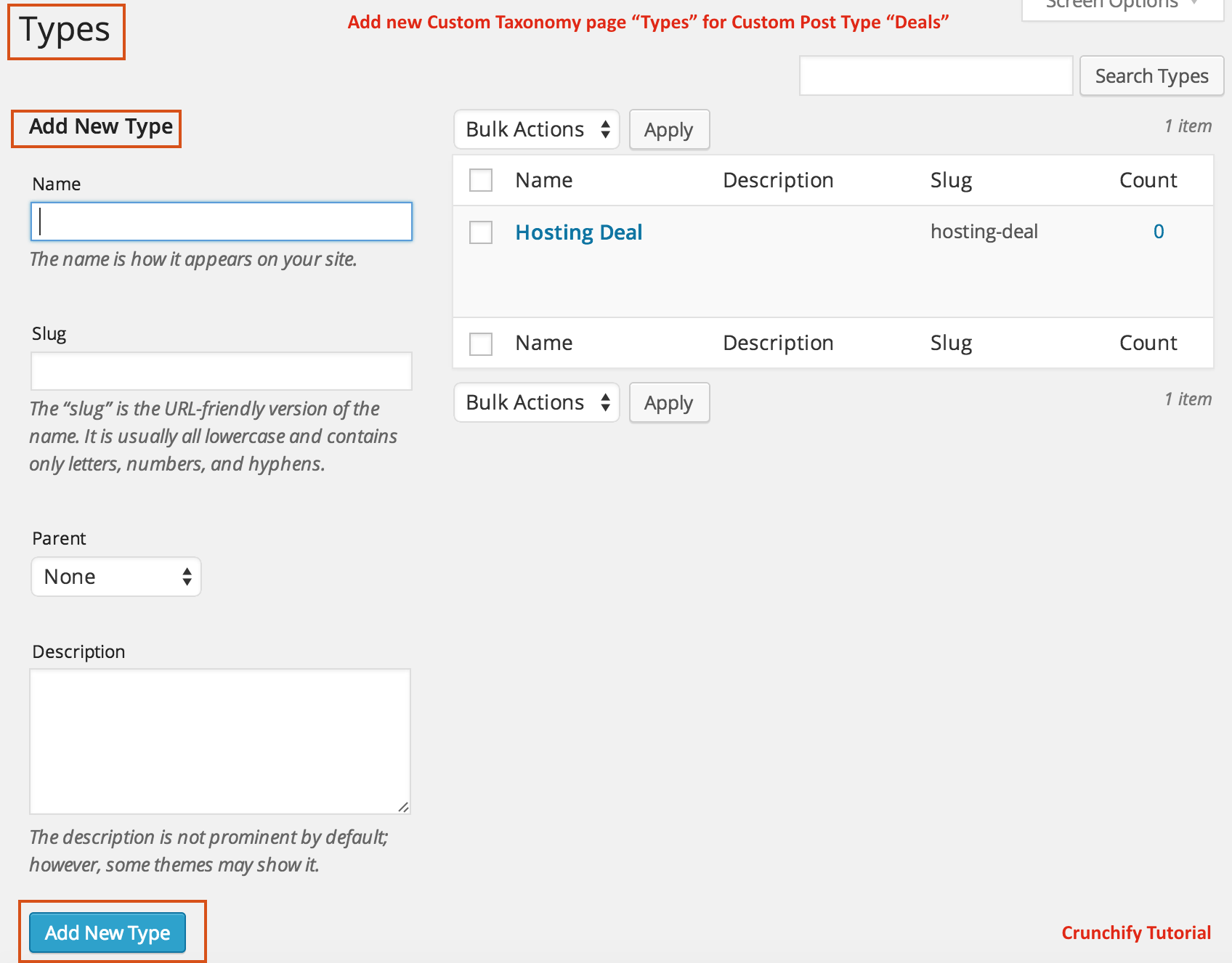Screen dimensions: 1232x963
Task: Click the top Apply button
Action: (668, 130)
